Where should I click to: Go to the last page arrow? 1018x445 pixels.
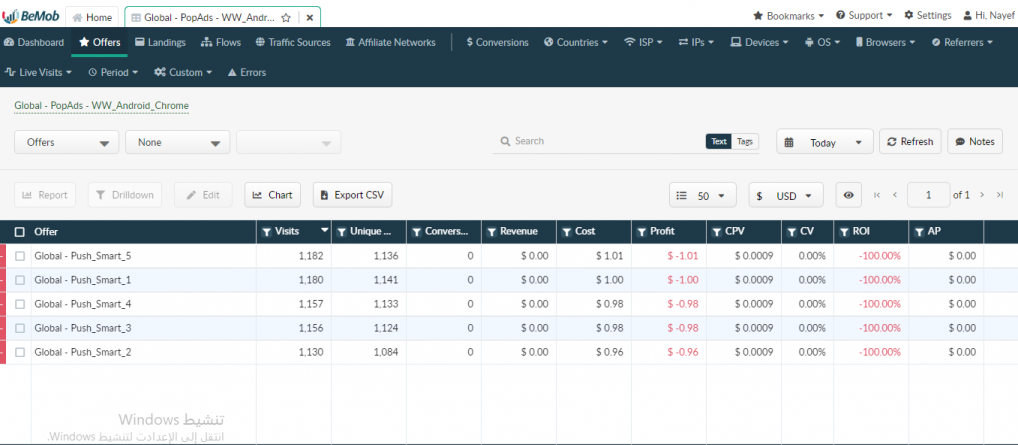[x=999, y=195]
